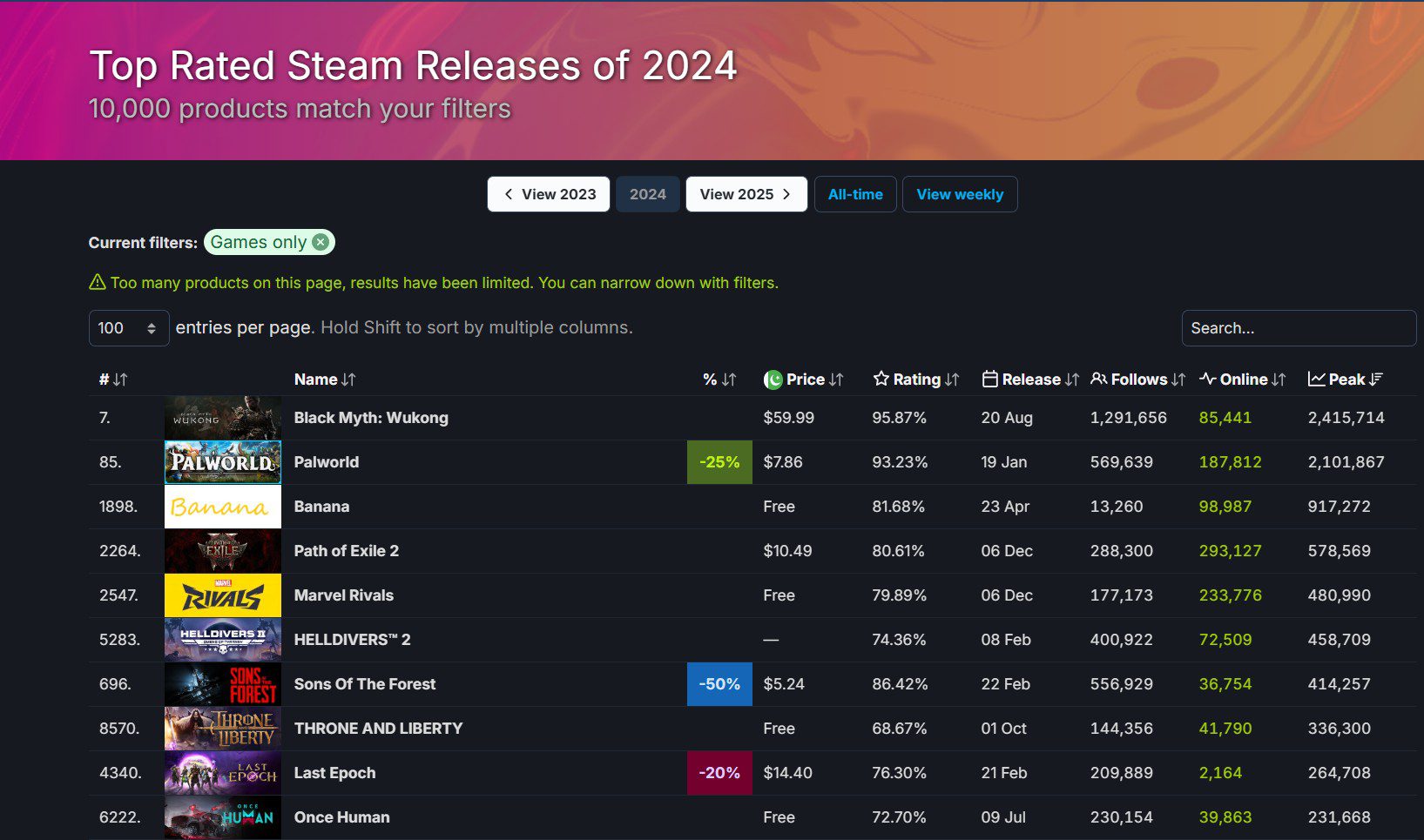Sort by rank number column

112,380
